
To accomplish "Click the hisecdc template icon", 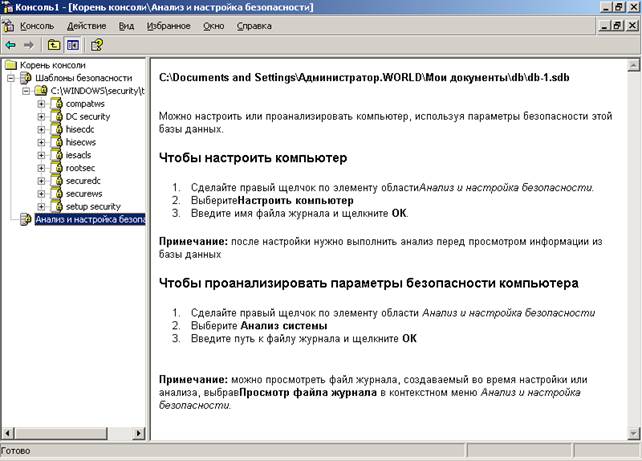I will click(x=57, y=129).
